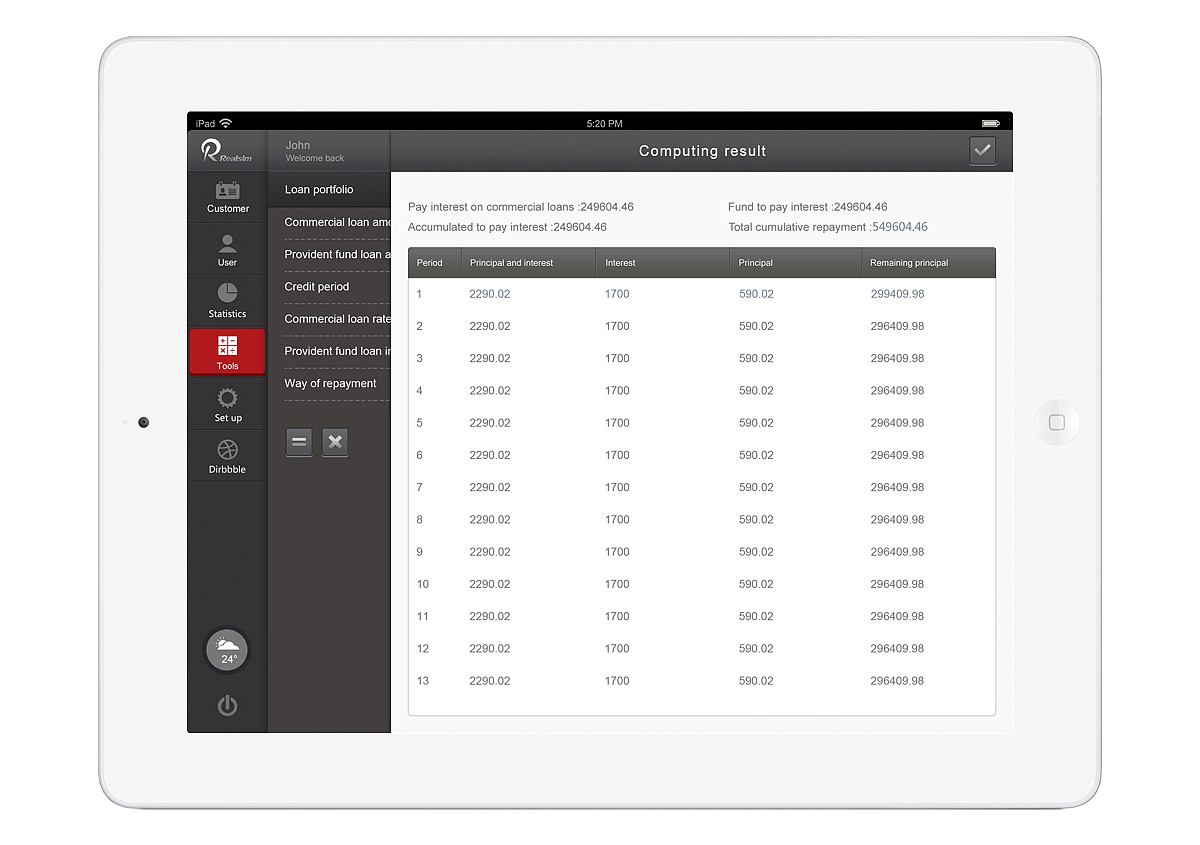The image size is (1200, 845).
Task: Tap principal 590.02 in period 10 row
Action: click(756, 584)
